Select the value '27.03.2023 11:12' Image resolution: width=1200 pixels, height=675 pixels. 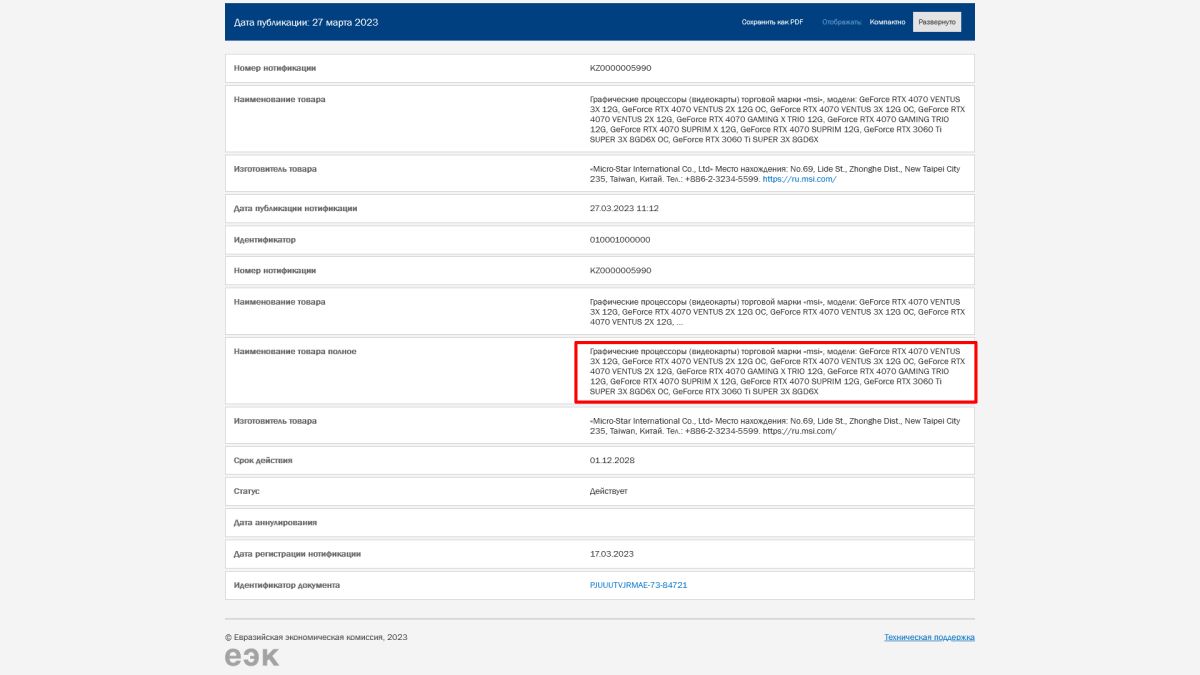(x=624, y=209)
